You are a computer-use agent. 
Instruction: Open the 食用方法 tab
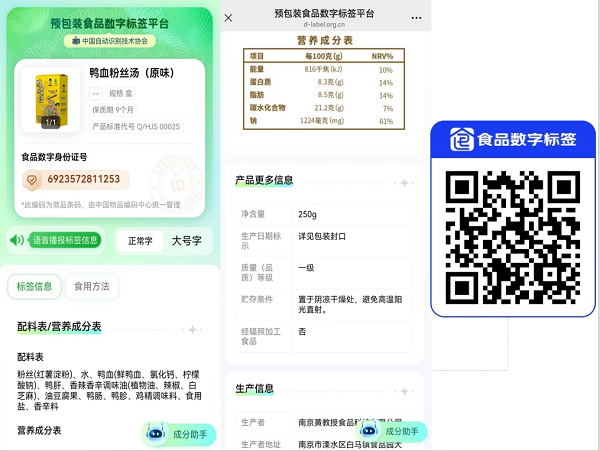[92, 286]
